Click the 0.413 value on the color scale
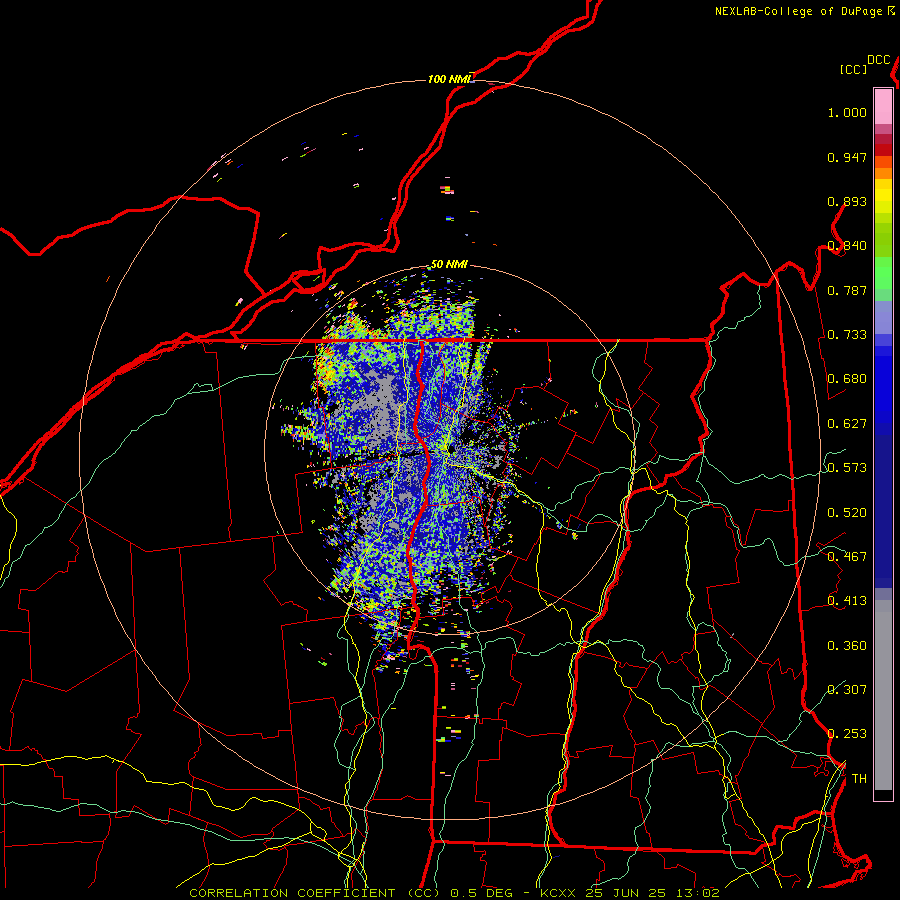Viewport: 900px width, 900px height. click(x=847, y=601)
